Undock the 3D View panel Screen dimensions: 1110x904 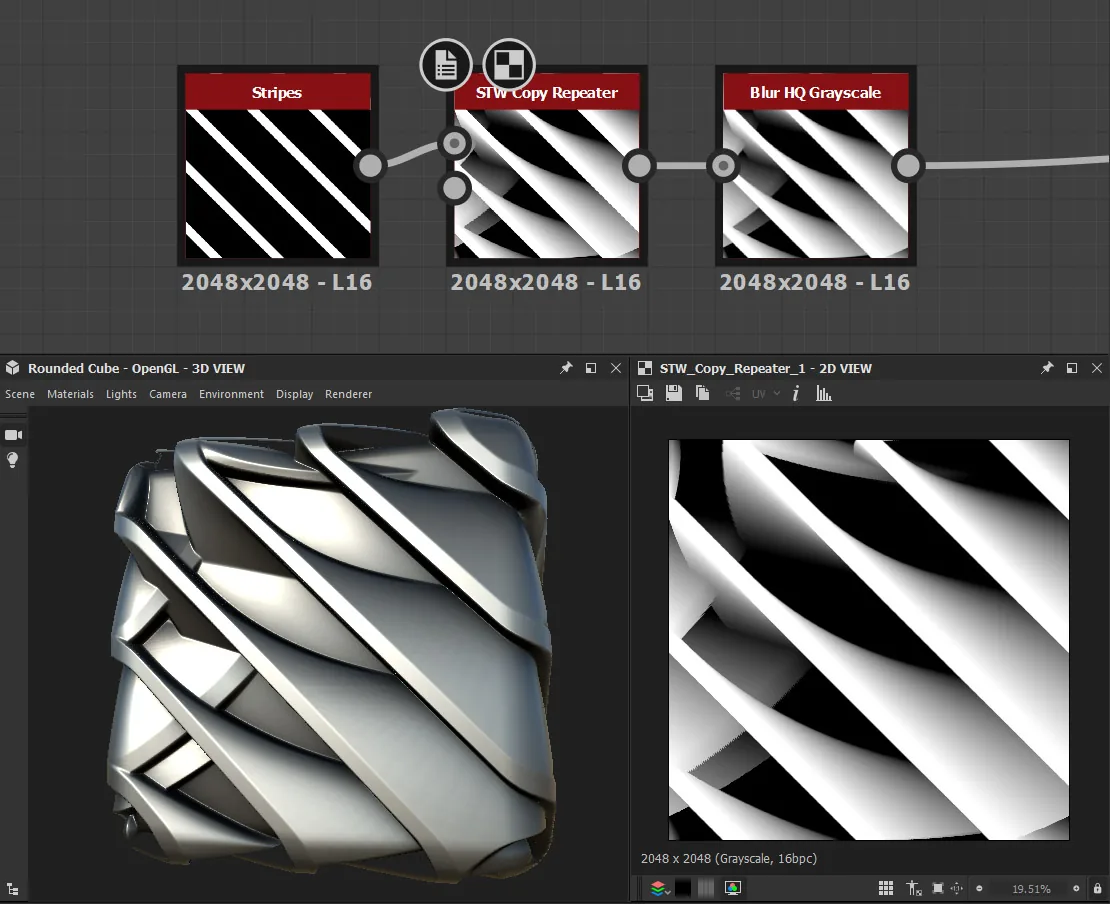(x=591, y=368)
